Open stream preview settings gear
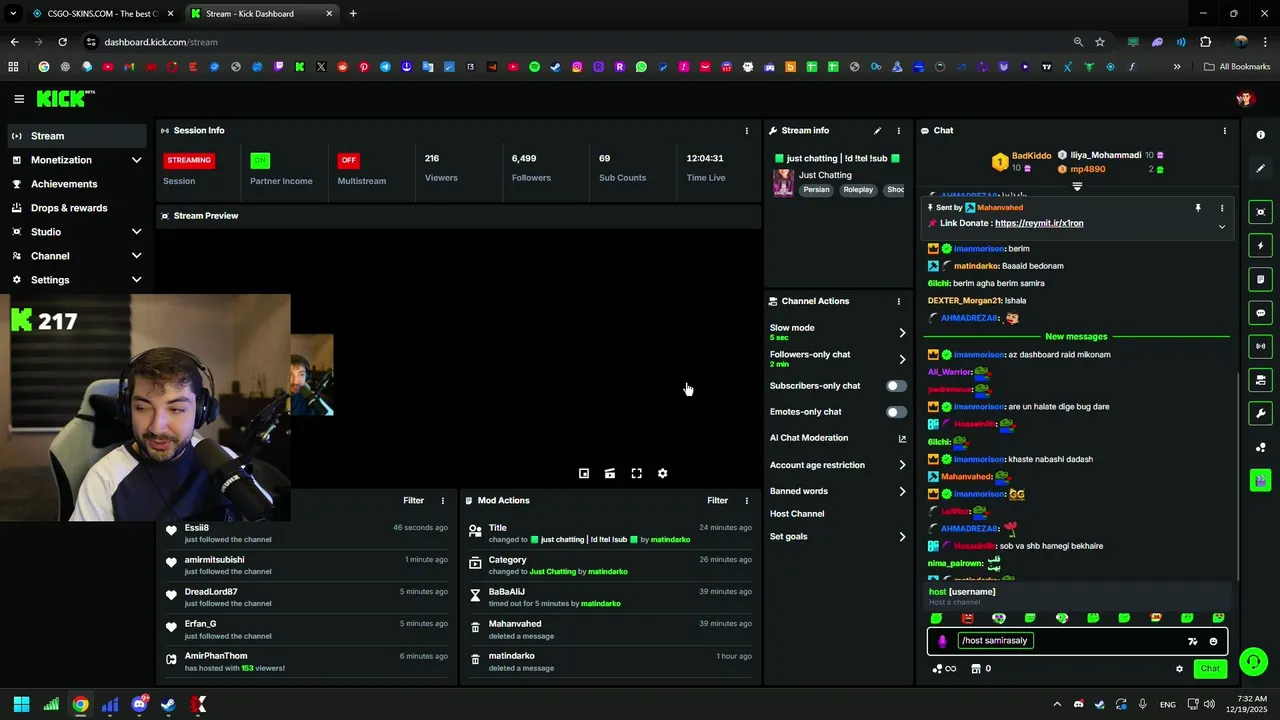 coord(662,474)
